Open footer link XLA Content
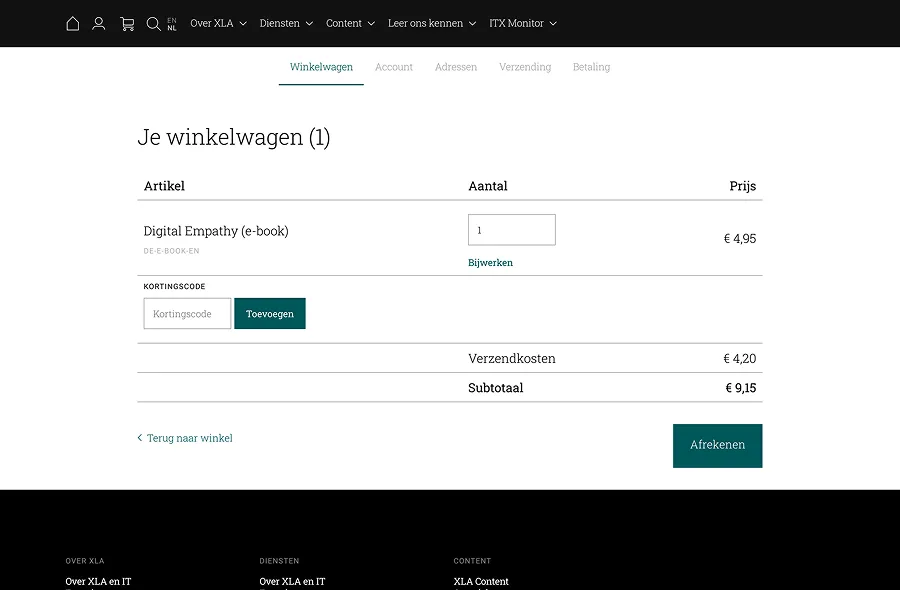The image size is (900, 590). tap(481, 581)
